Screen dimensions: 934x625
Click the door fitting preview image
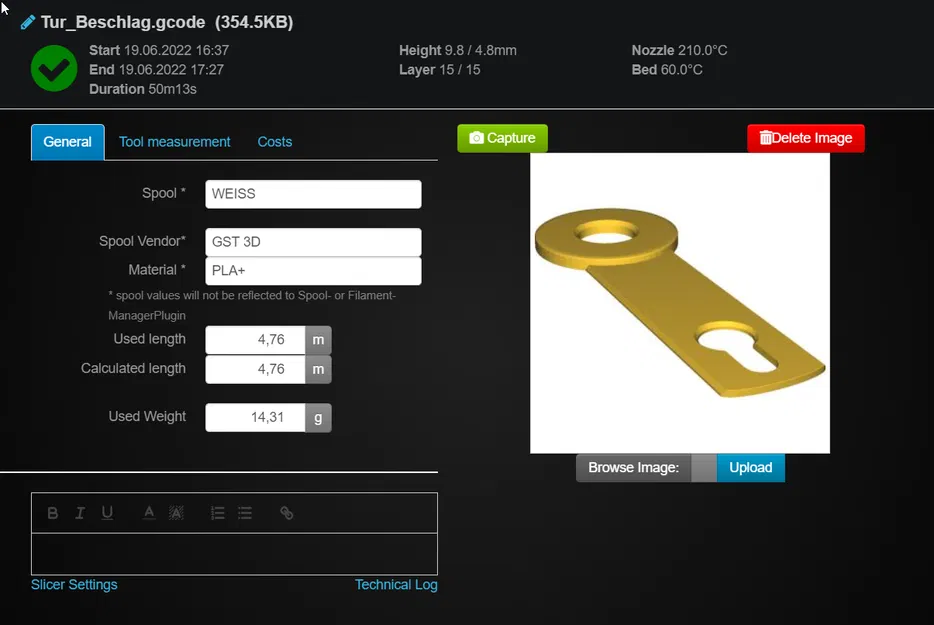click(680, 303)
